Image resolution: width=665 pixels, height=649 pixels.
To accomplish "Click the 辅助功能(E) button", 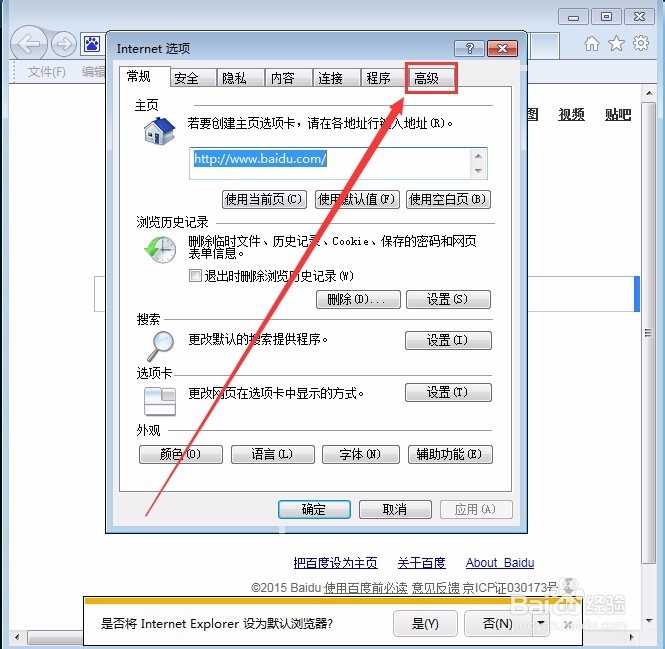I will (450, 454).
